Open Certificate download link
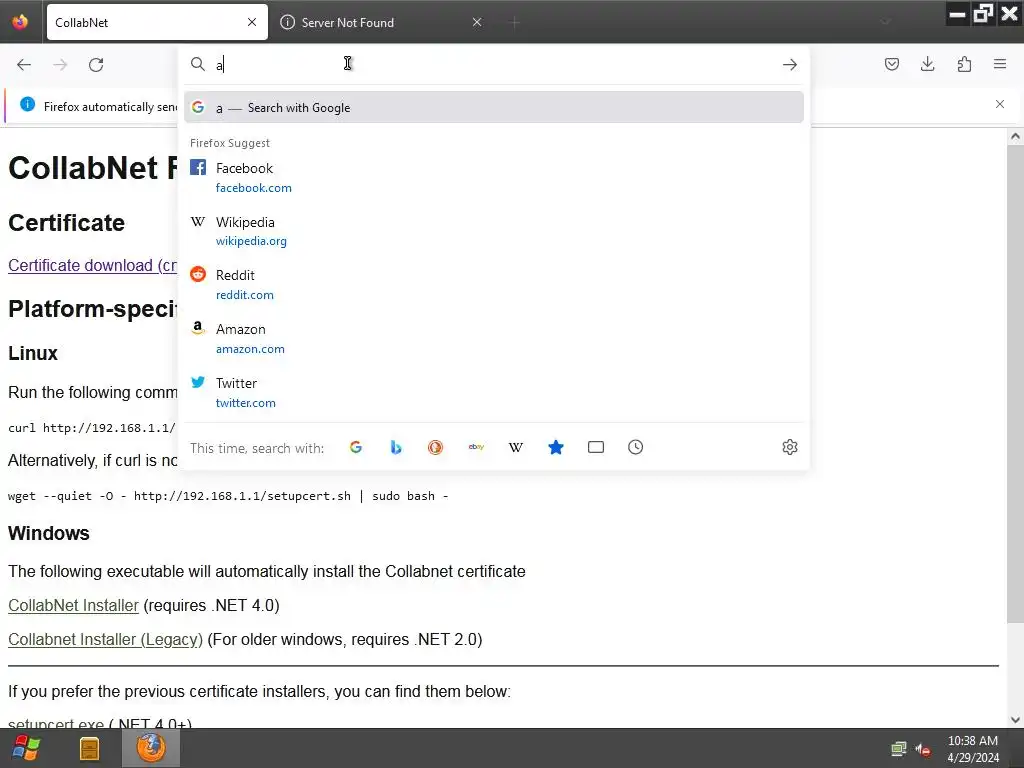Viewport: 1024px width, 768px height. click(92, 266)
